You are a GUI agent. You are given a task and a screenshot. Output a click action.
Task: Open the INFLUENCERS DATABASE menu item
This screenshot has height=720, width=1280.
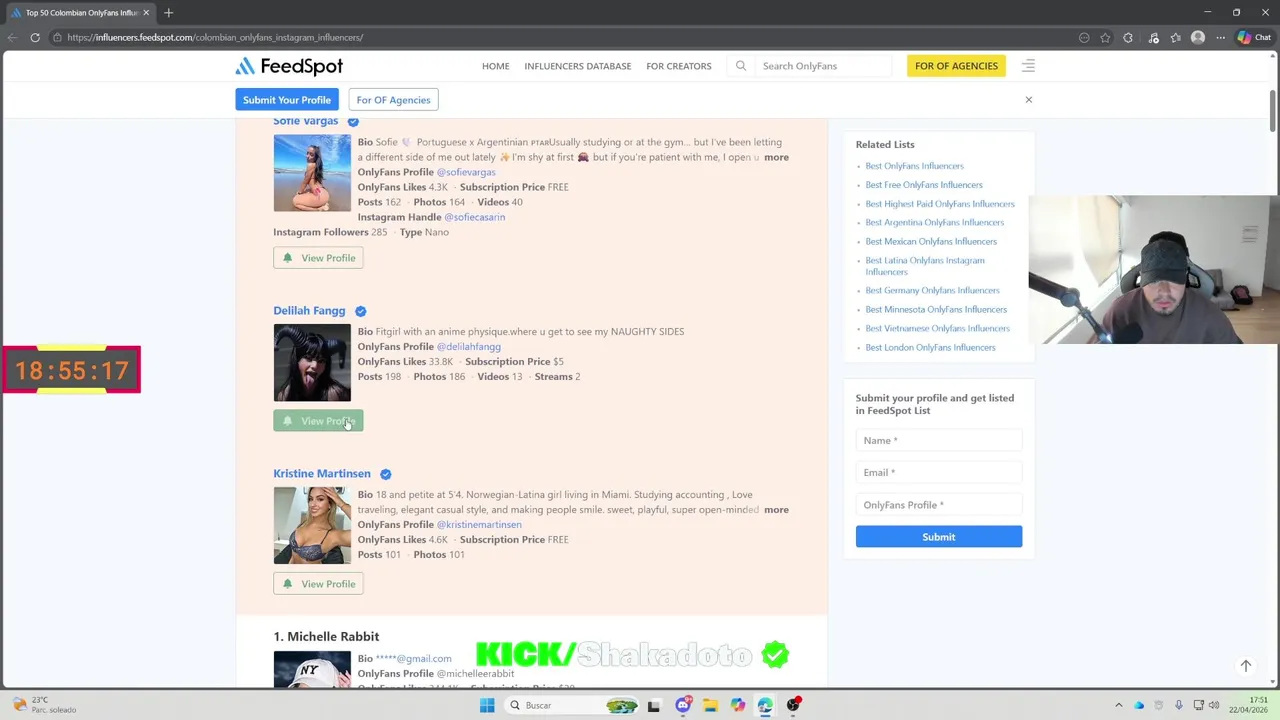tap(577, 66)
